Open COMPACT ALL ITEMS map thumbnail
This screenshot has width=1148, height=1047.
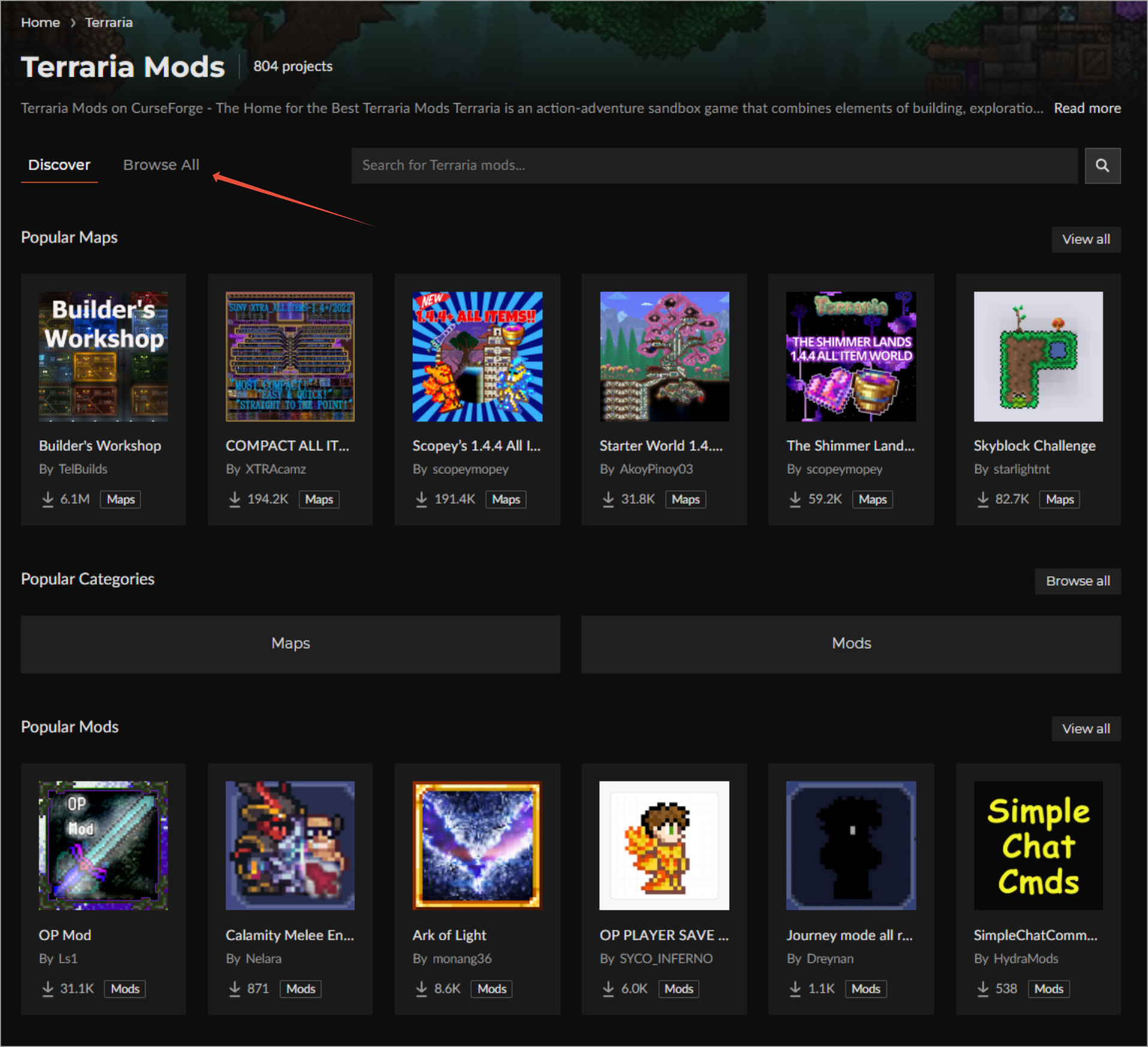pos(290,357)
